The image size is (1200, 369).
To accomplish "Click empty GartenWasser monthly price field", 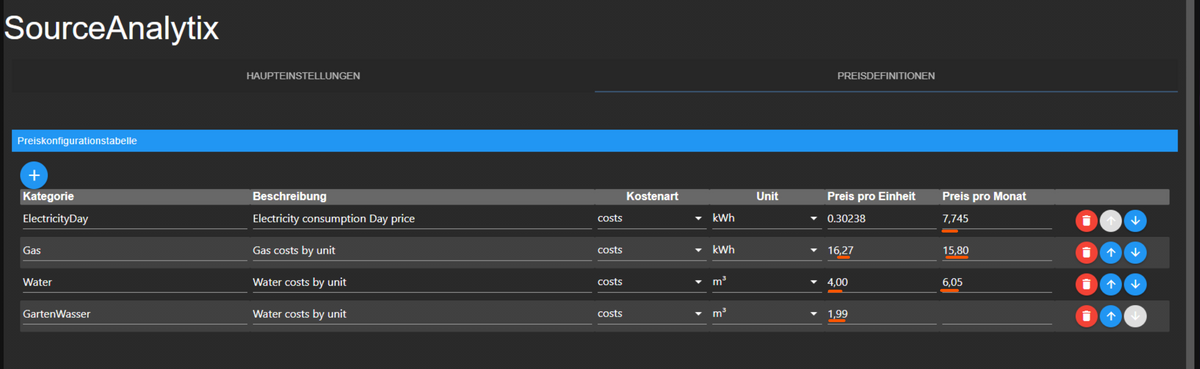I will pos(996,314).
